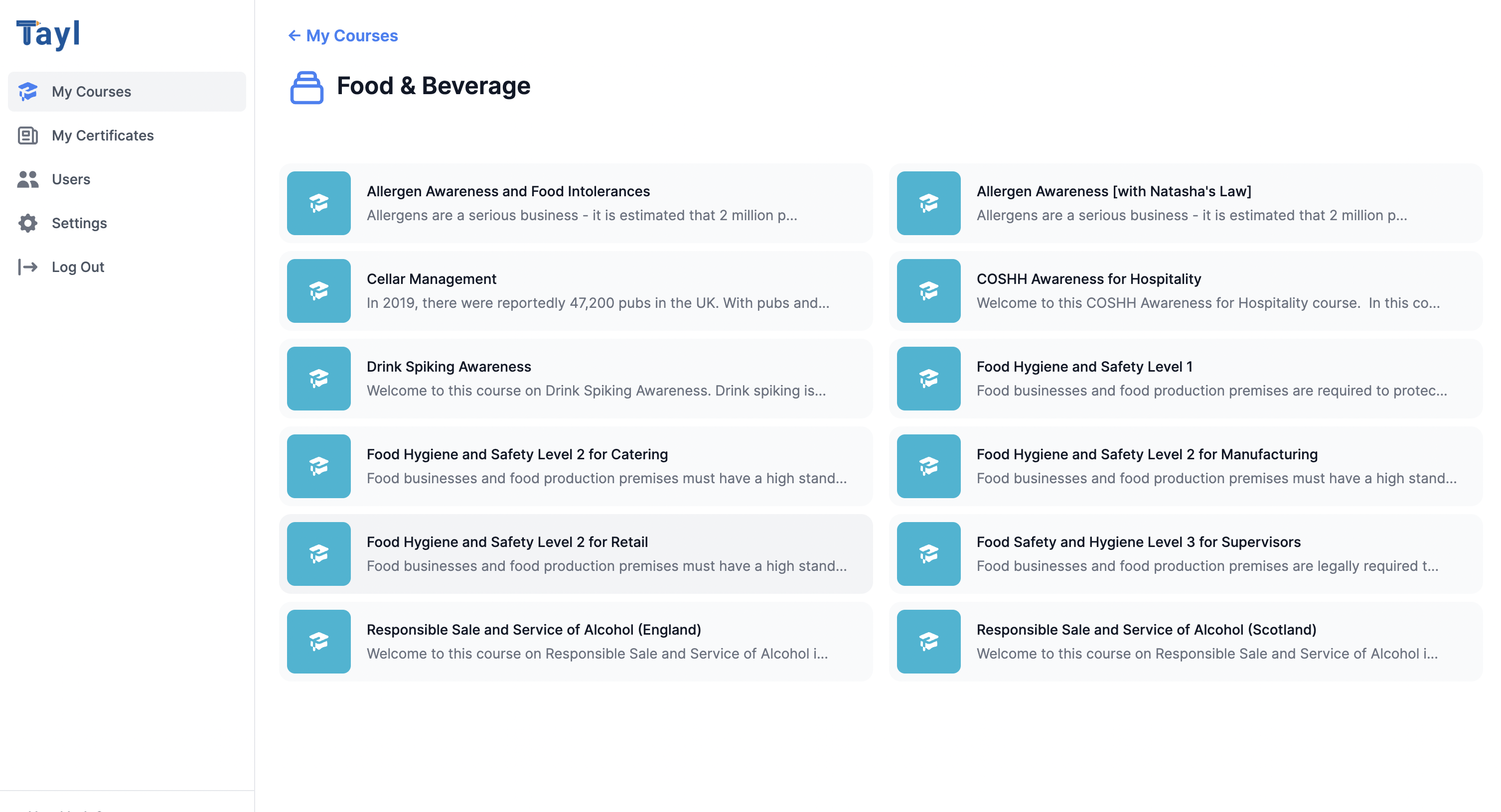Image resolution: width=1501 pixels, height=812 pixels.
Task: Click the Drink Spiking Awareness course icon
Action: pyautogui.click(x=319, y=379)
